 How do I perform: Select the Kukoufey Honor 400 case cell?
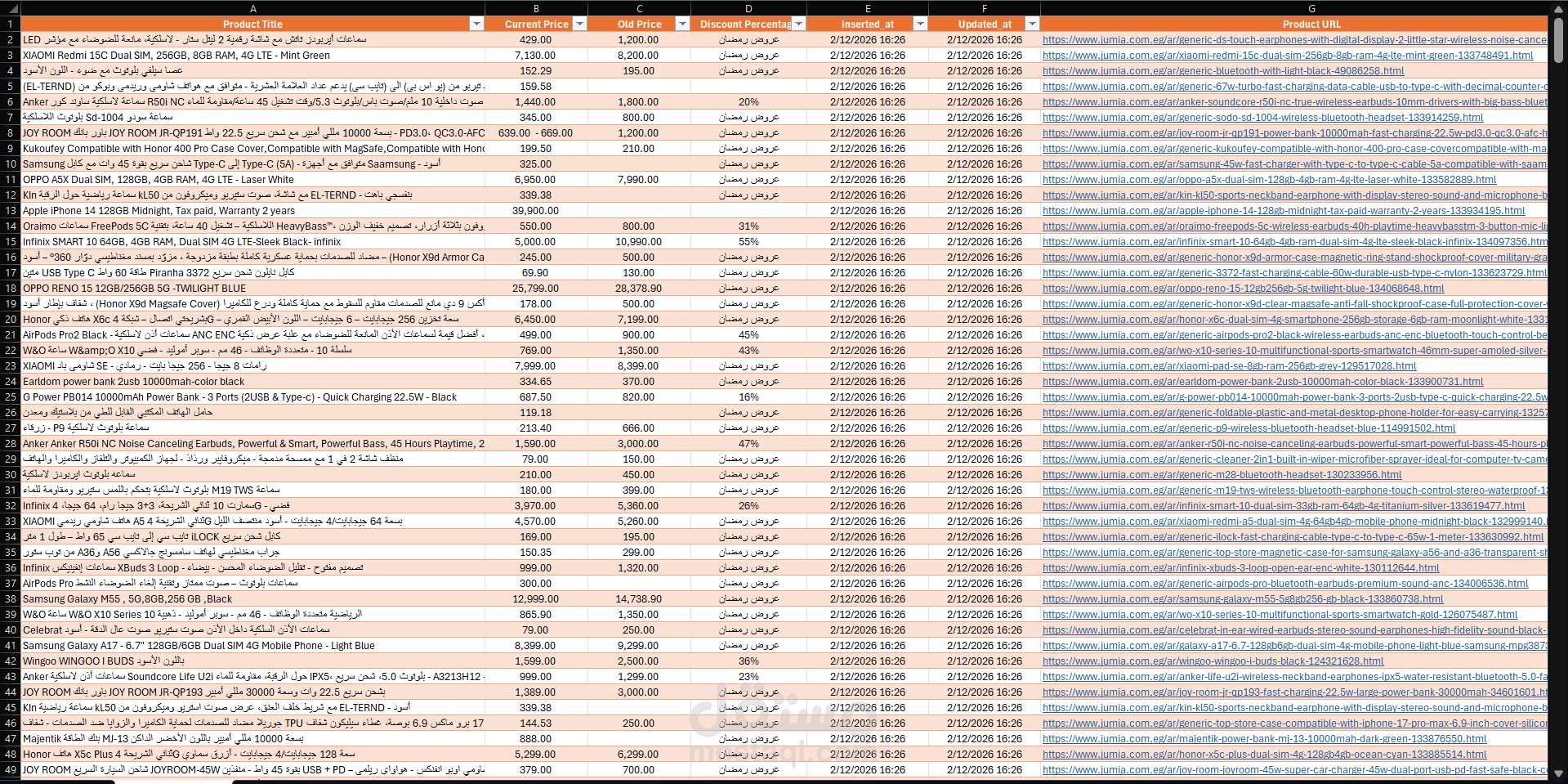[x=252, y=149]
